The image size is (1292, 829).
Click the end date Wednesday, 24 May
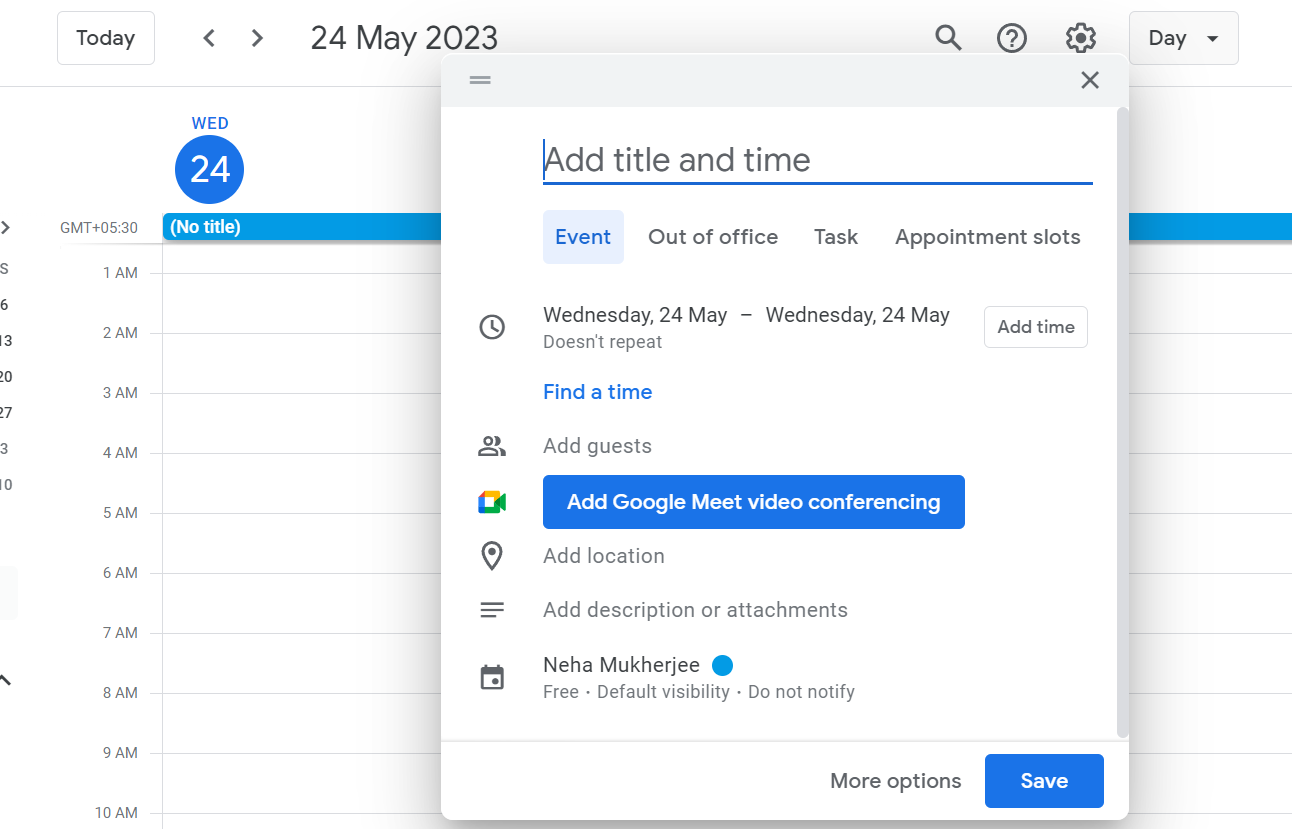click(858, 315)
